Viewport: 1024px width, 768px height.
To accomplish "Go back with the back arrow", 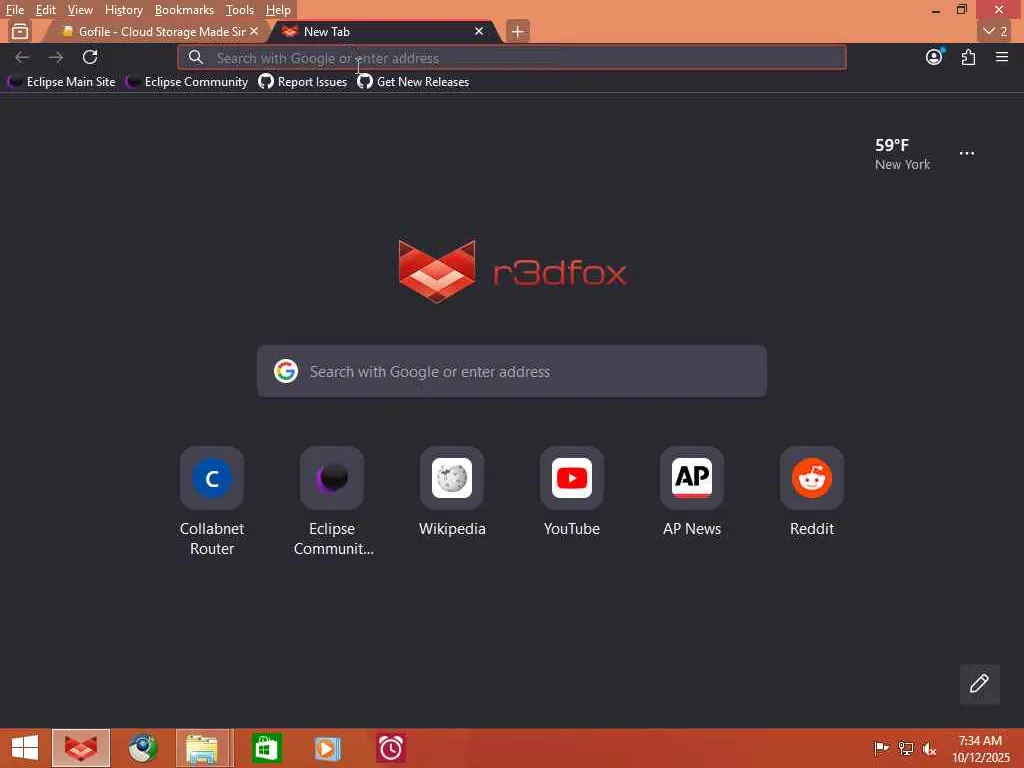I will tap(22, 57).
